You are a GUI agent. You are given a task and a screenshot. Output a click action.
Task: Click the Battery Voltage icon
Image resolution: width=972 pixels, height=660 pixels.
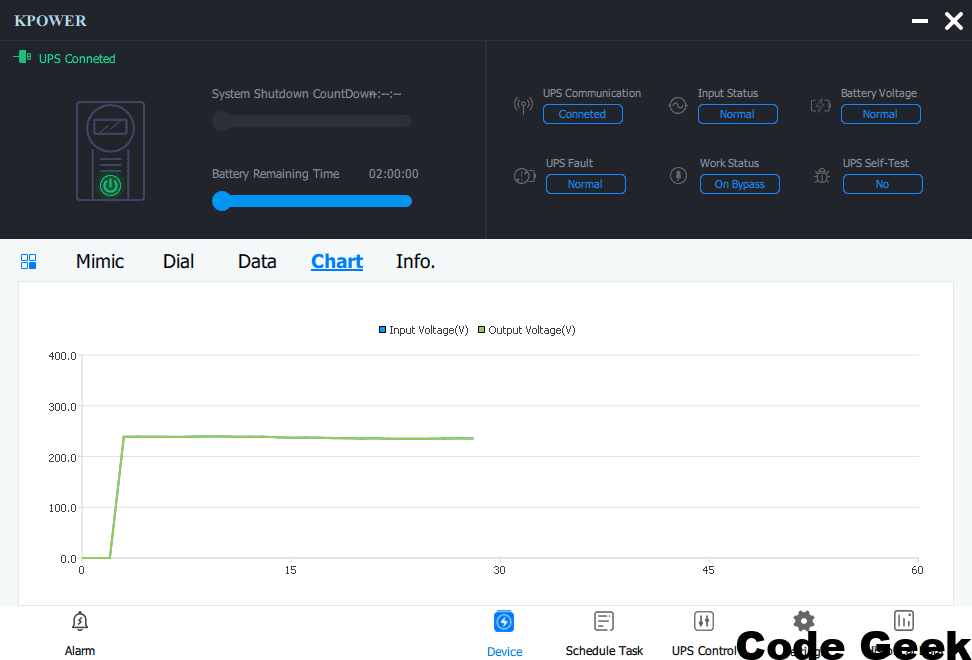pos(821,105)
